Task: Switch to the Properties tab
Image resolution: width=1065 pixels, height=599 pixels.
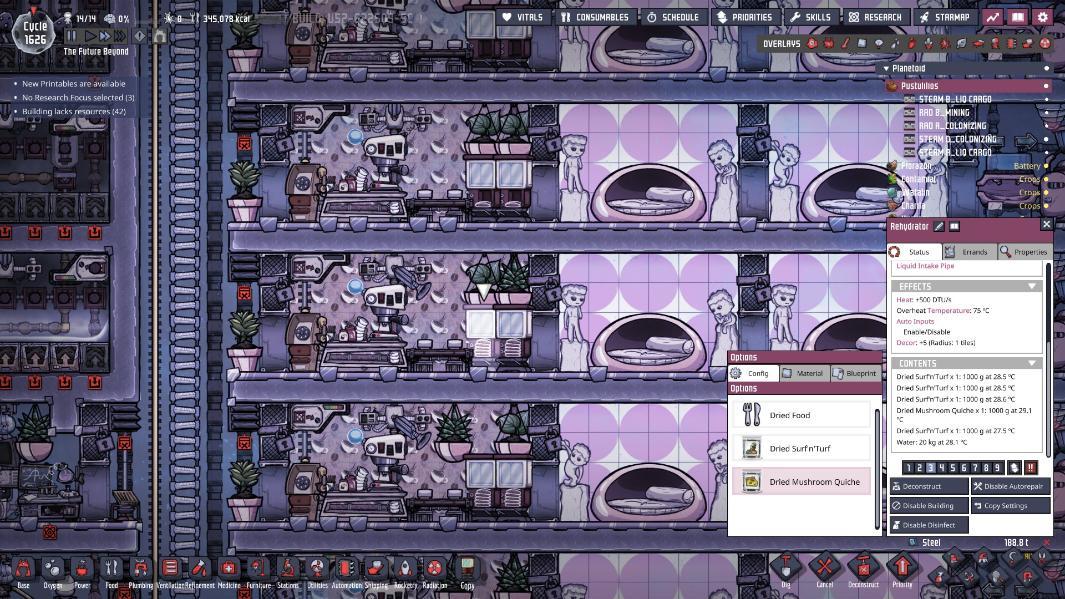Action: click(1024, 252)
